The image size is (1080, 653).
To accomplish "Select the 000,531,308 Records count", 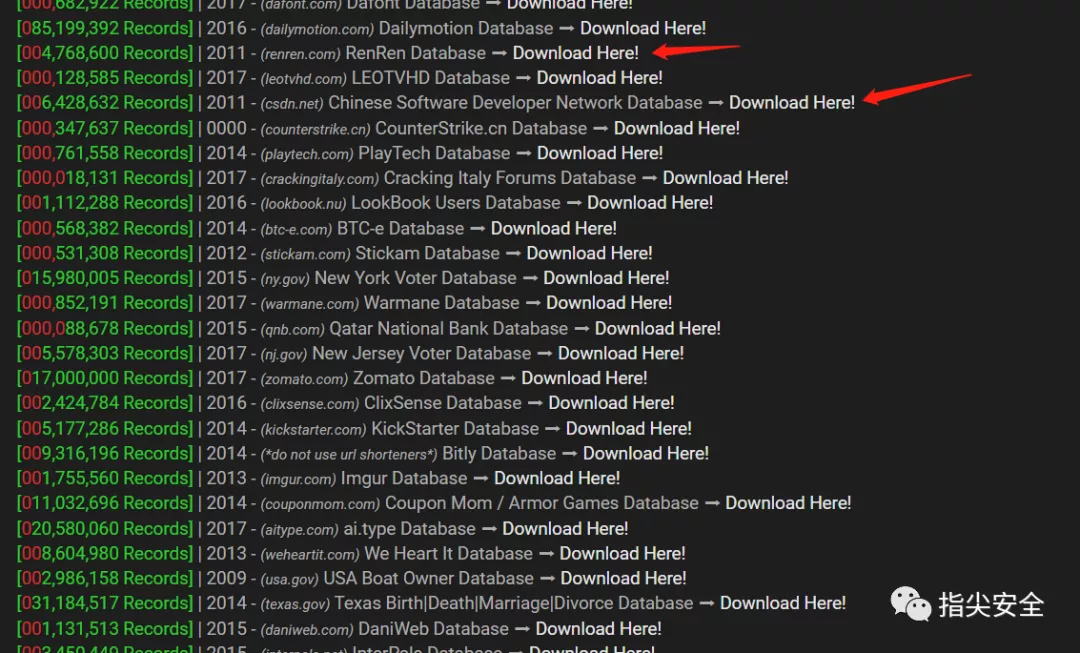I will click(x=105, y=253).
